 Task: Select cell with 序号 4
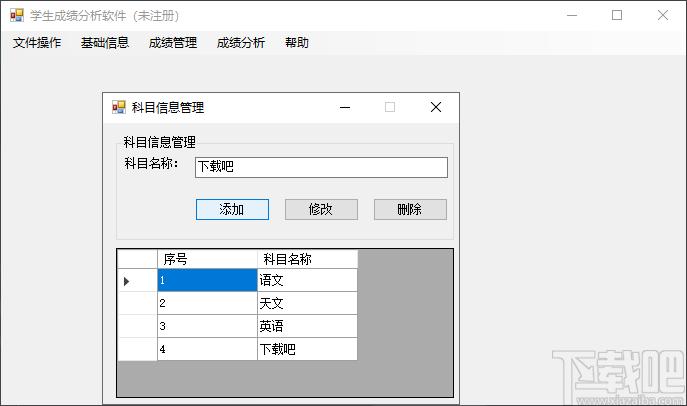[x=207, y=349]
